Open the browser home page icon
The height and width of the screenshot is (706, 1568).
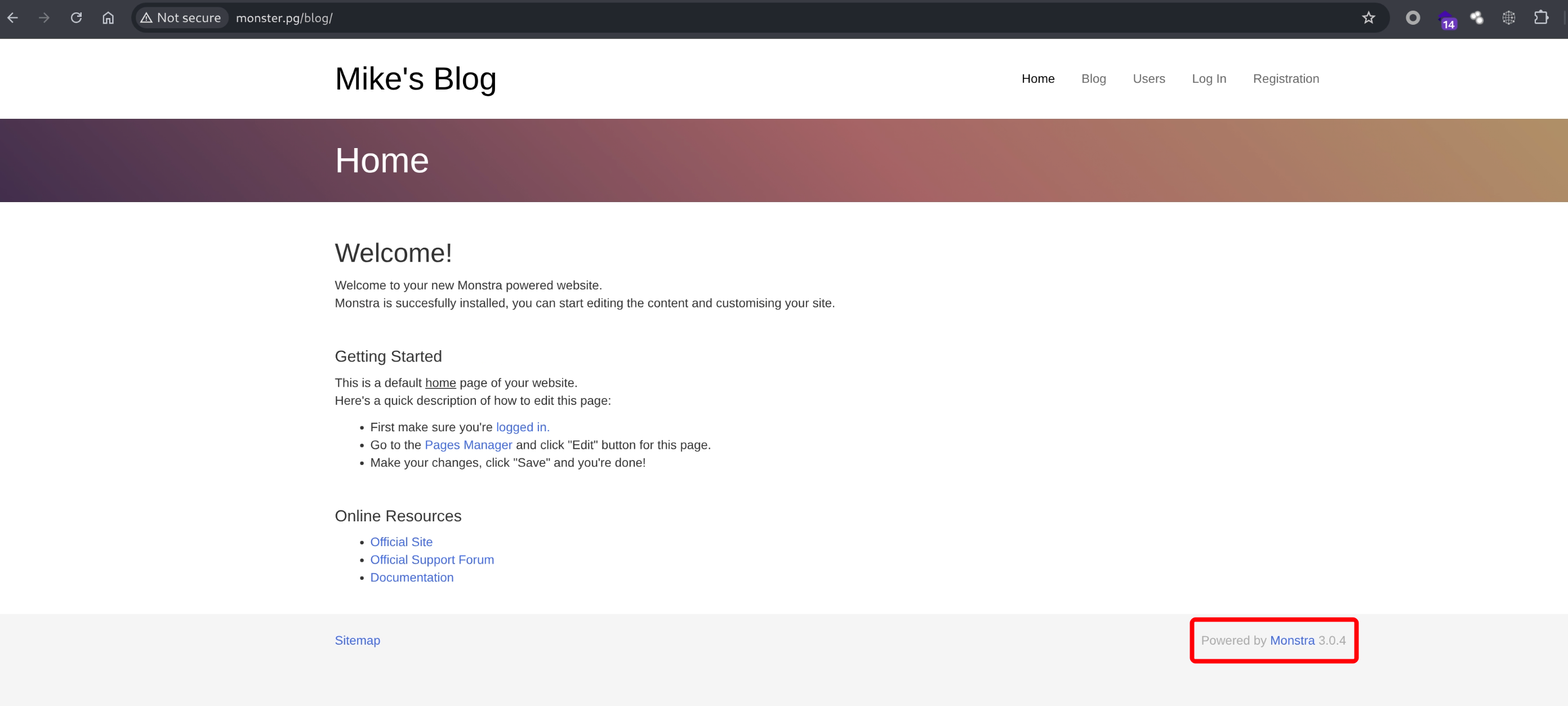point(108,17)
